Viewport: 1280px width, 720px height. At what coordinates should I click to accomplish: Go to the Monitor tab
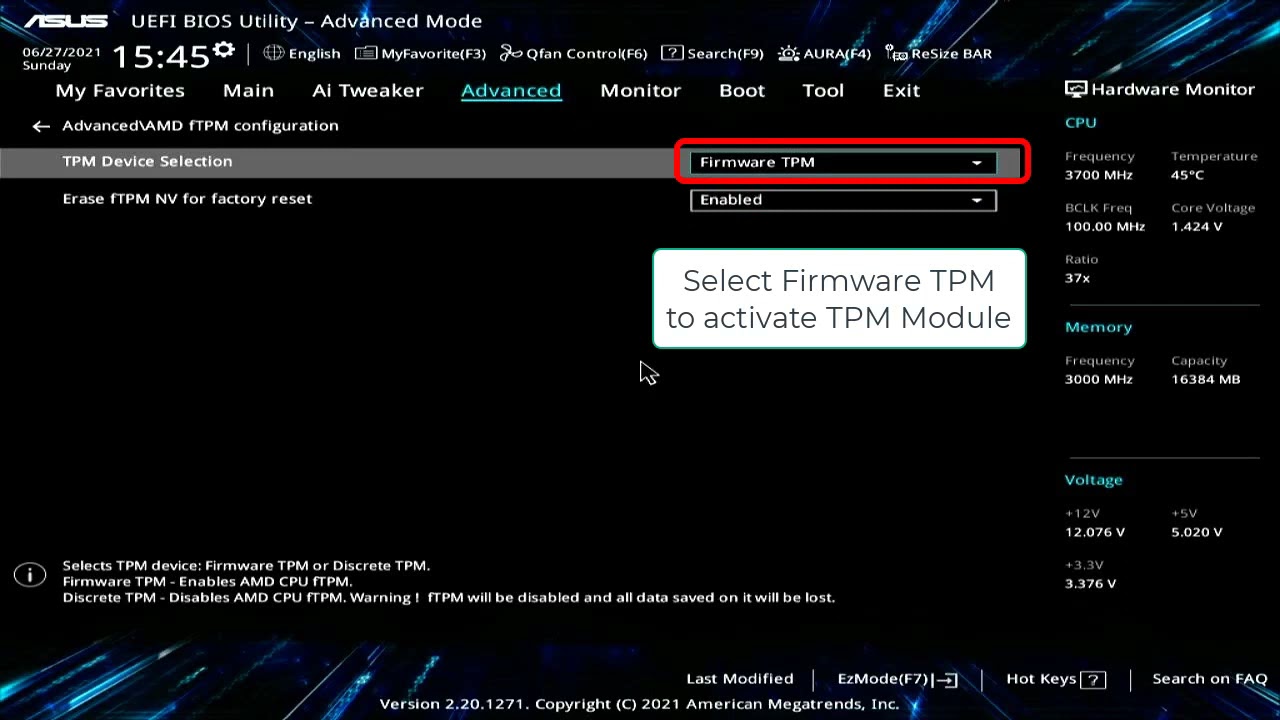point(640,90)
